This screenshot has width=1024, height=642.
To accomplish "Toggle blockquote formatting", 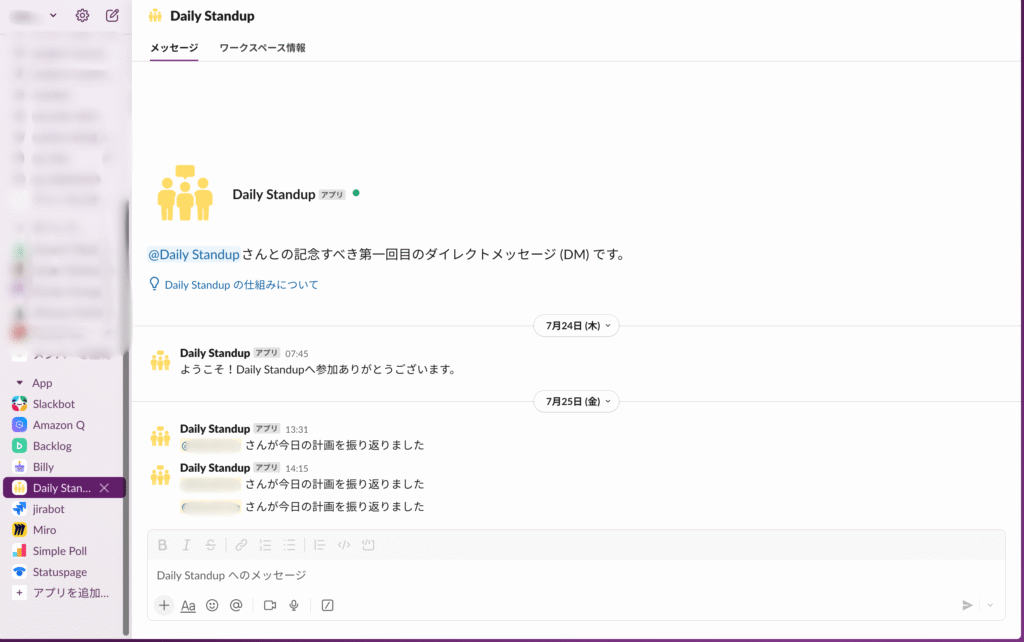I will [x=319, y=545].
